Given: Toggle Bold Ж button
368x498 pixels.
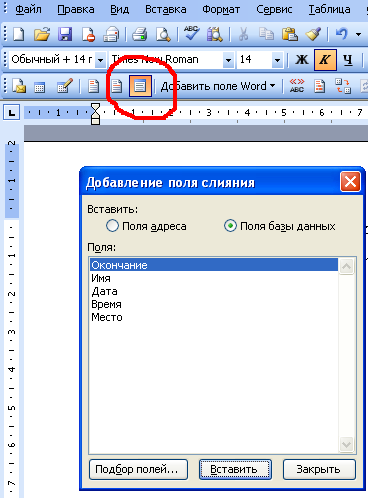Looking at the screenshot, I should click(302, 60).
